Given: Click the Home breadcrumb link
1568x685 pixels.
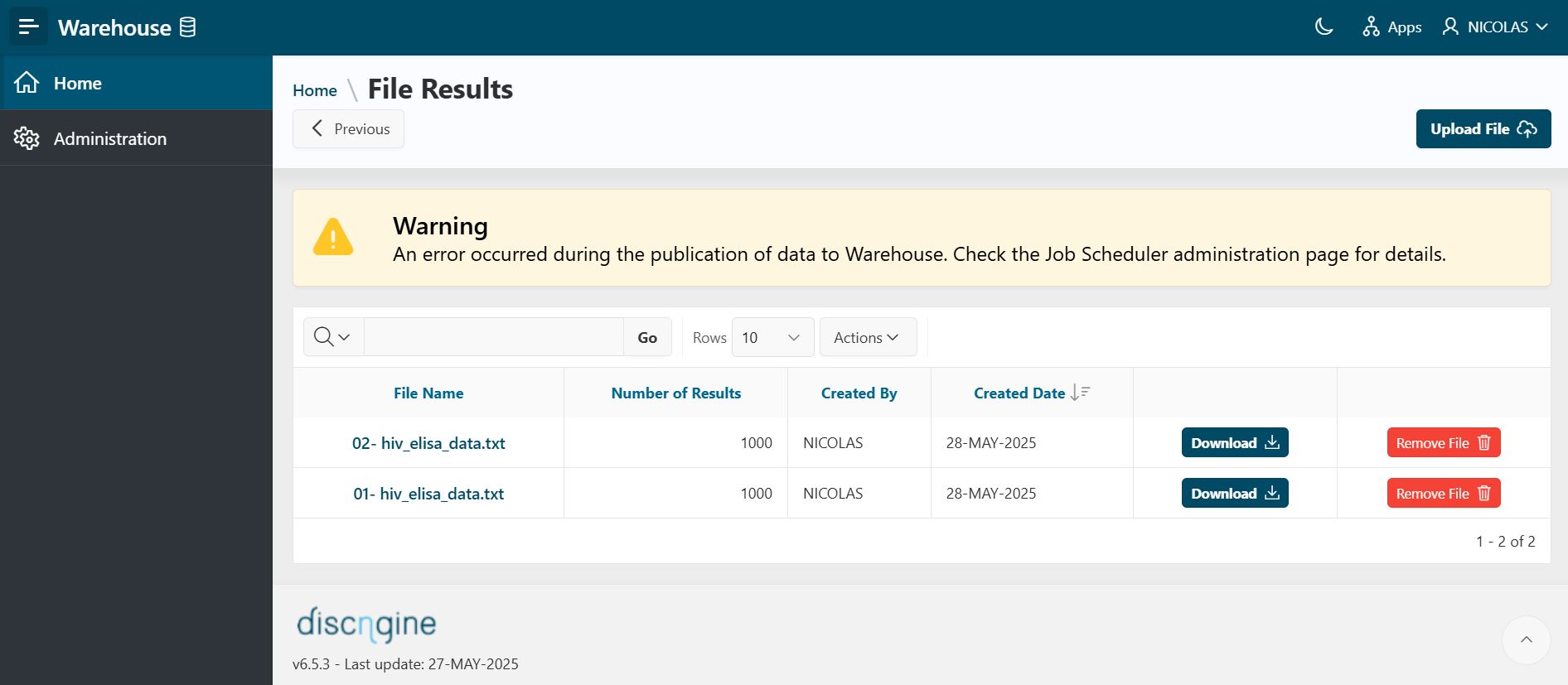Looking at the screenshot, I should click(x=315, y=90).
